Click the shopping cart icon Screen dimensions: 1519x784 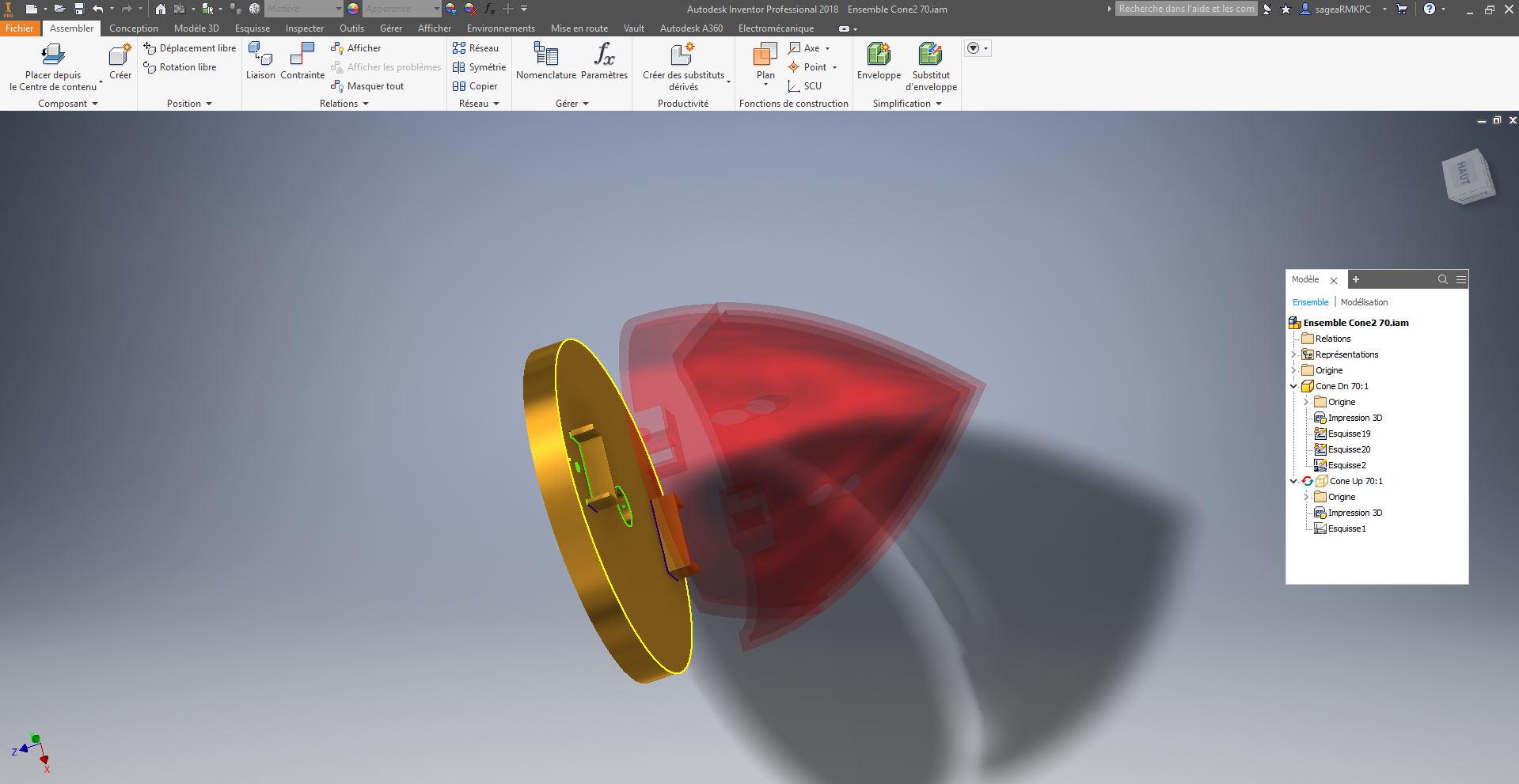click(1402, 9)
